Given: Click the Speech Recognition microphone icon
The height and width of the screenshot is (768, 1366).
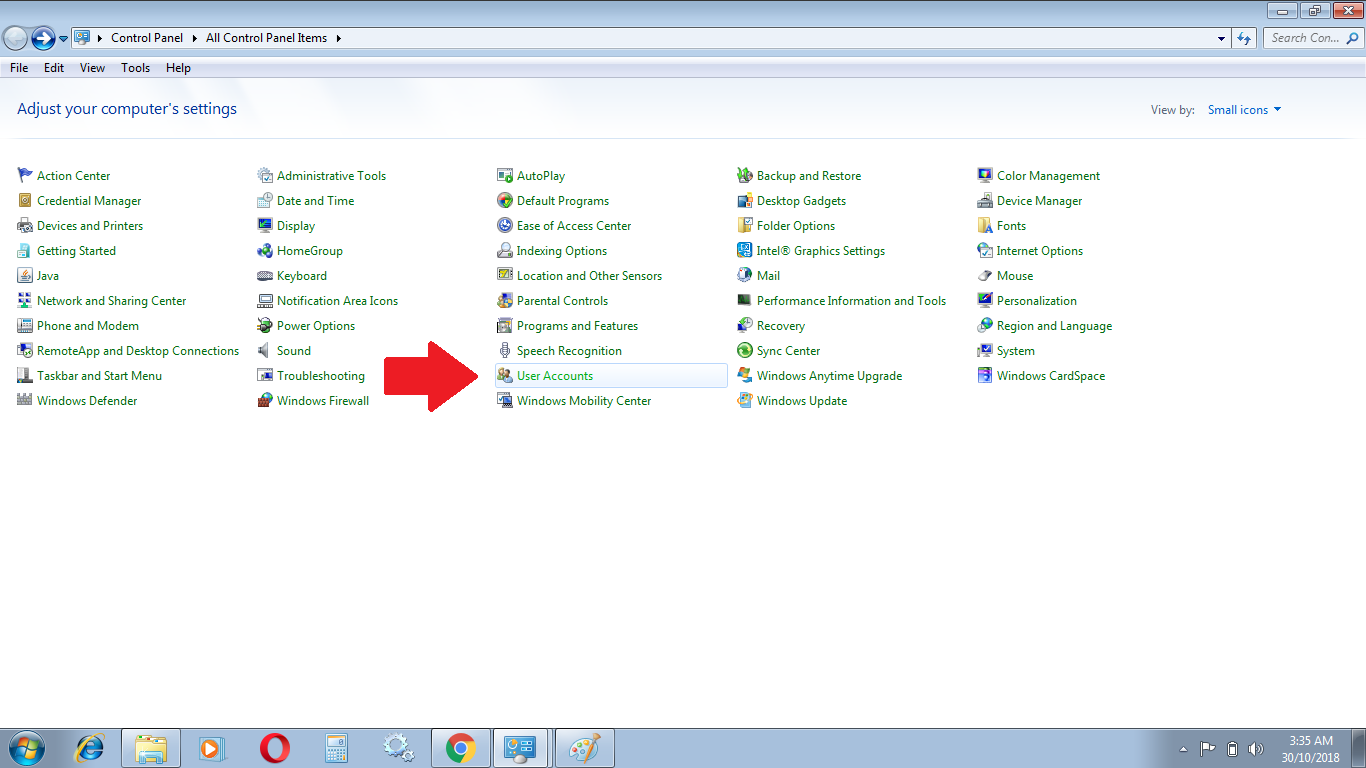Looking at the screenshot, I should click(x=505, y=350).
